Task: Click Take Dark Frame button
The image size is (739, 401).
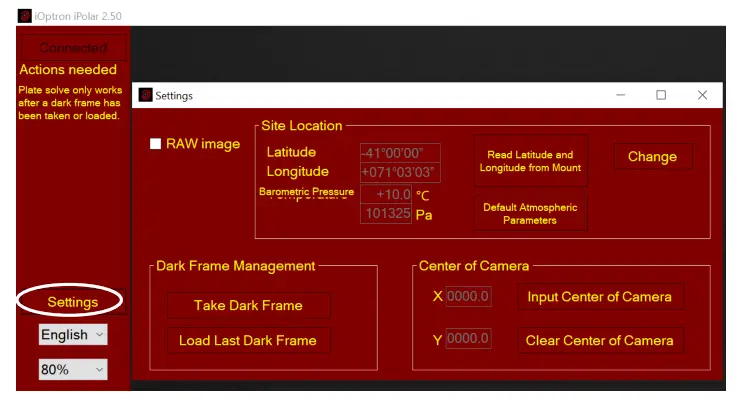Action: [x=248, y=305]
